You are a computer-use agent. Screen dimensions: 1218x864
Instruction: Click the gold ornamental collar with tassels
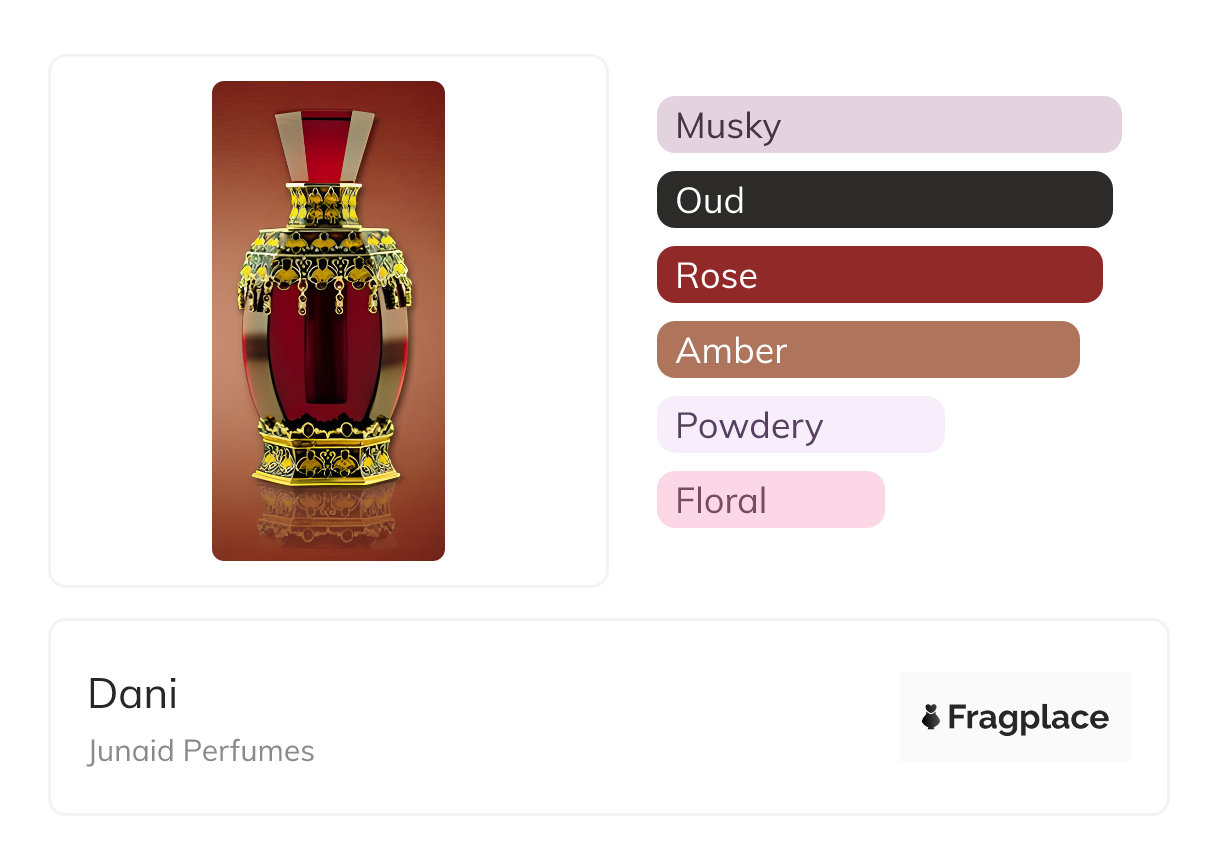coord(325,265)
